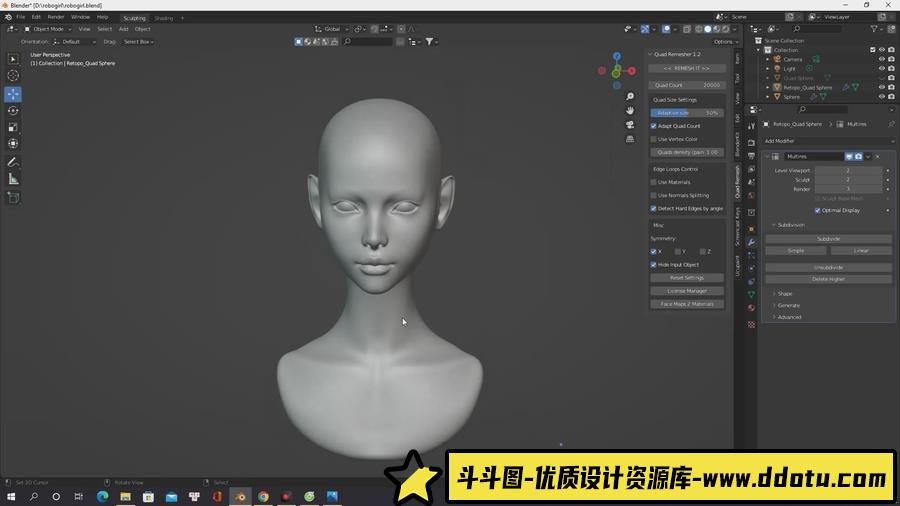Open the Options dropdown in viewport

[x=725, y=42]
